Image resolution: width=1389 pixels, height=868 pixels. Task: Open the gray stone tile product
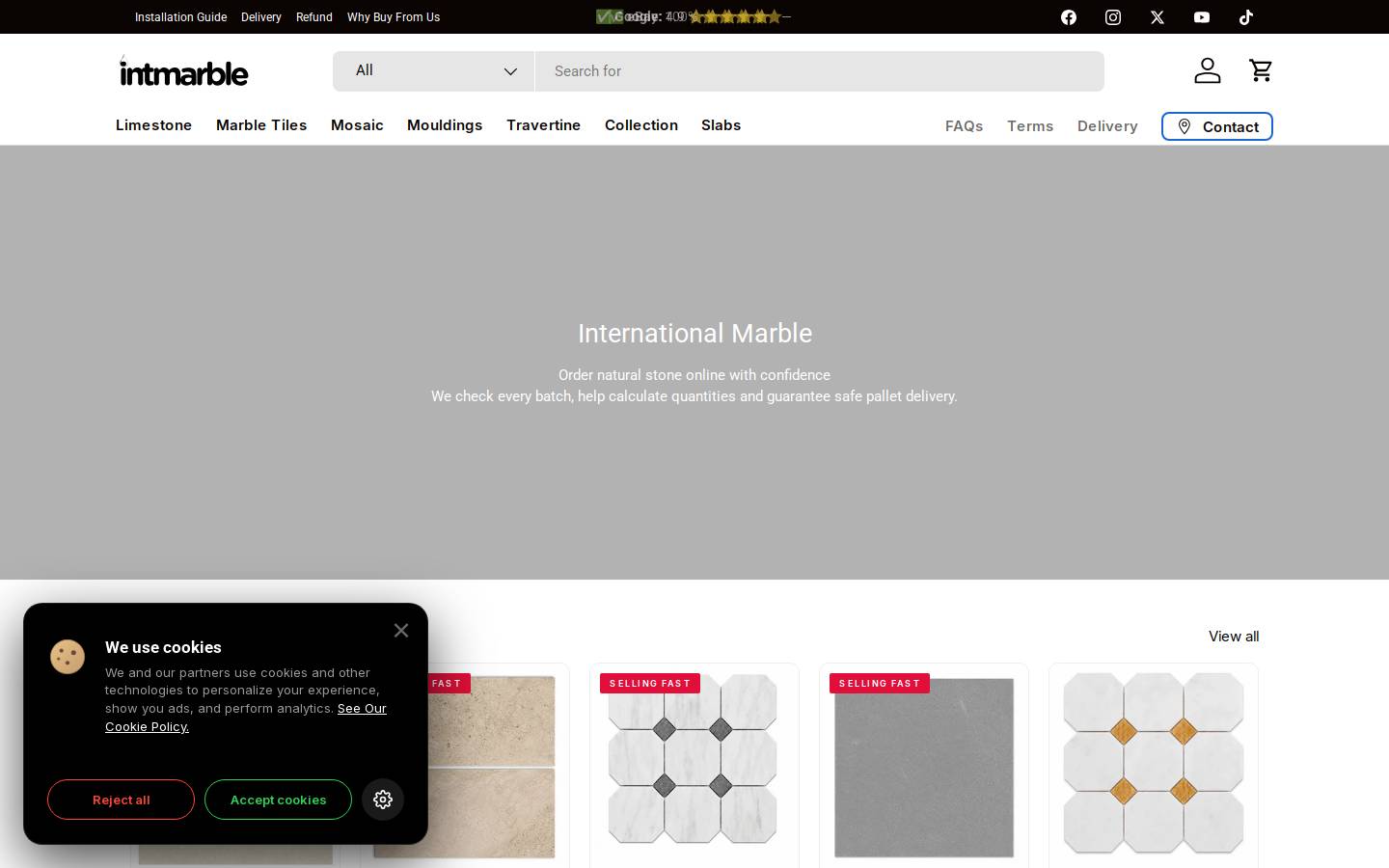tap(923, 766)
